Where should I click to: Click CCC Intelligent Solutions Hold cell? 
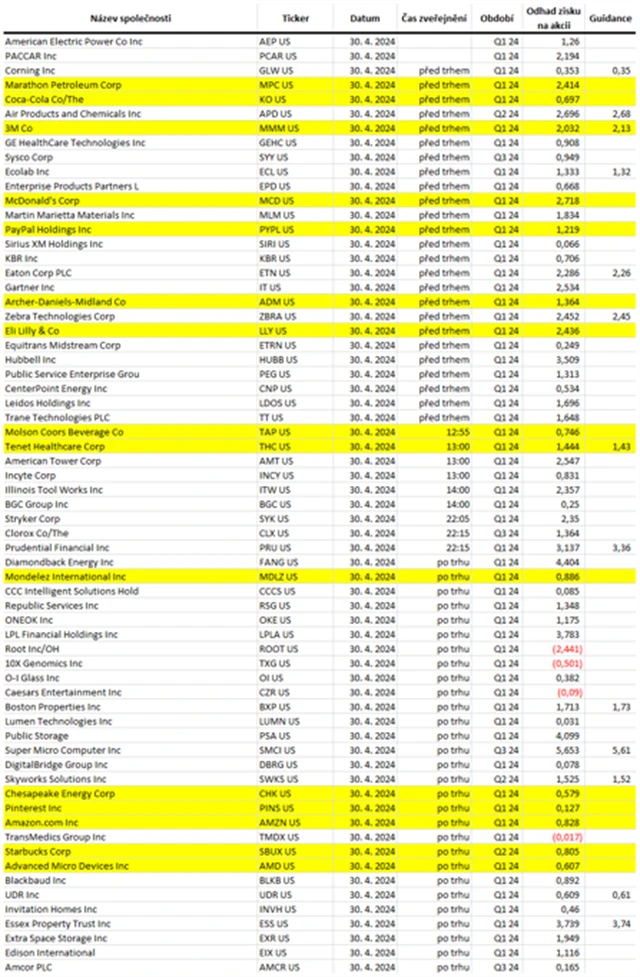click(x=72, y=591)
